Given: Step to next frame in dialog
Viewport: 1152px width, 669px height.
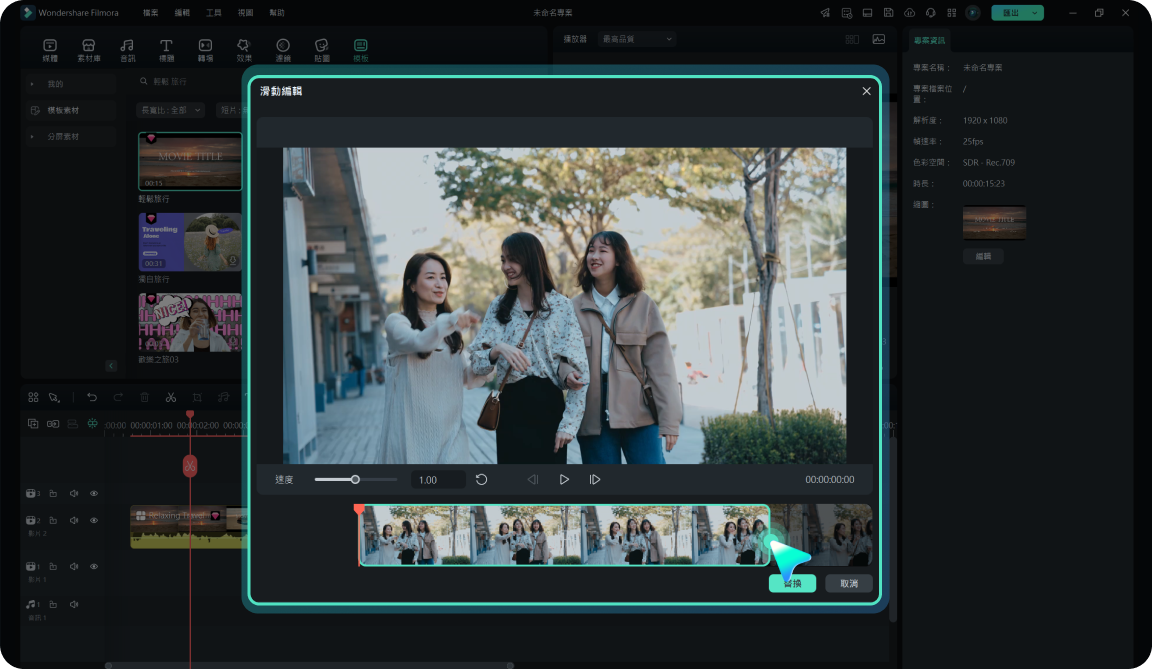Looking at the screenshot, I should point(594,480).
